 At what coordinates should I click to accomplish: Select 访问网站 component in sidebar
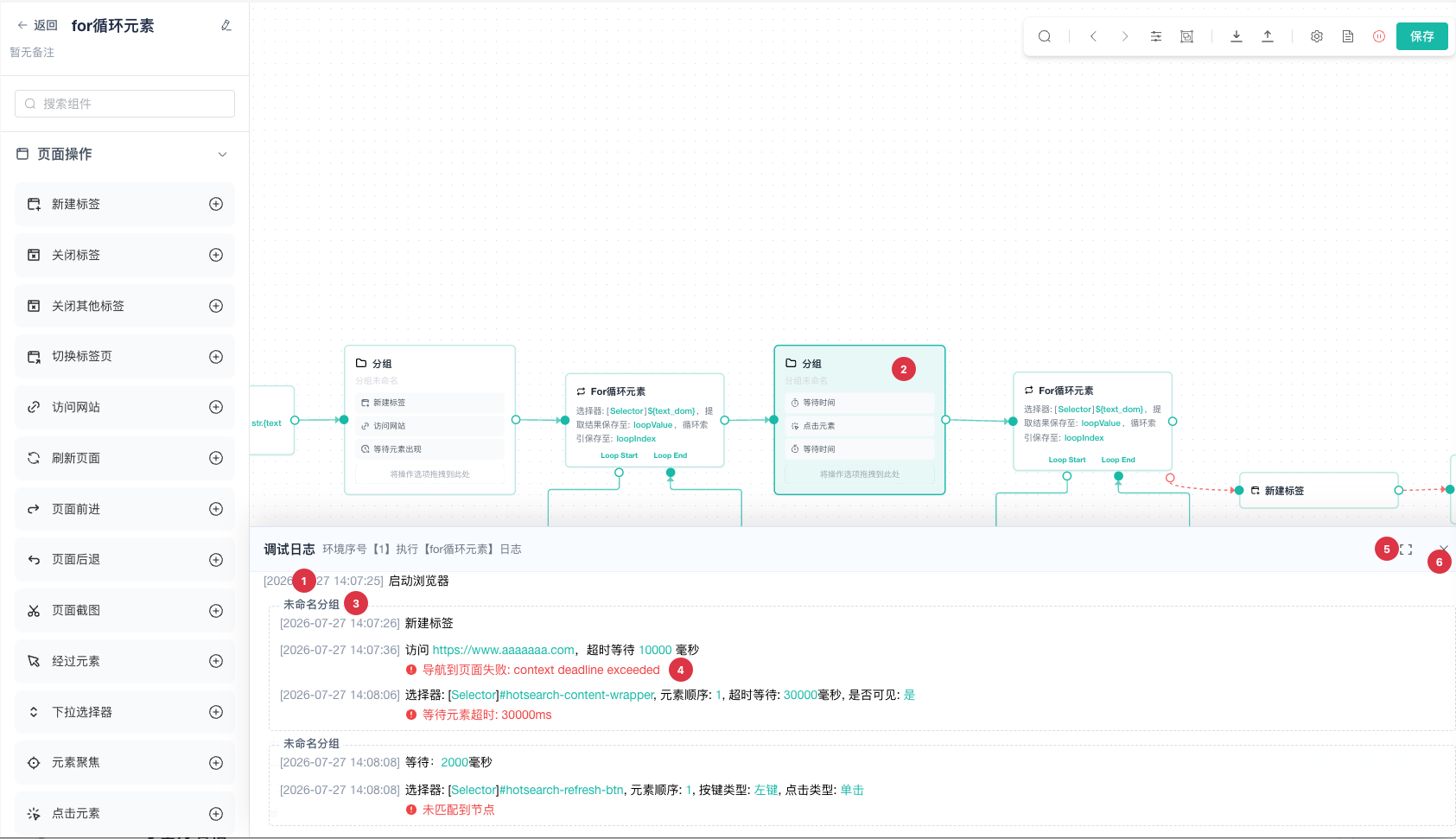click(124, 407)
